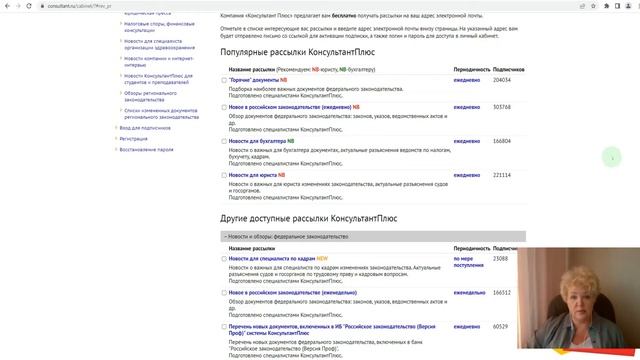Click ежедневно for Новости для бухгалтера row
640x360 pixels.
click(x=467, y=141)
